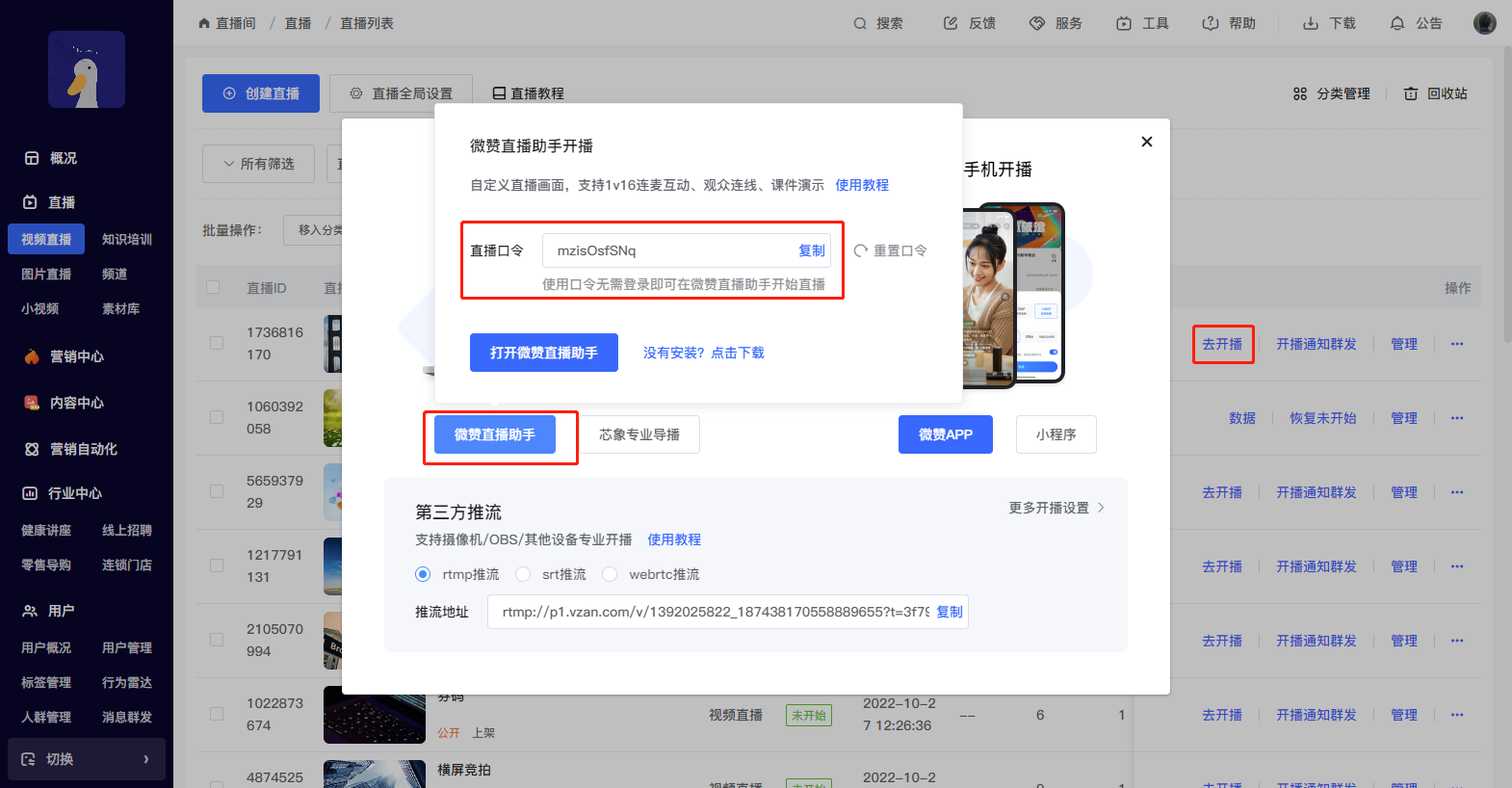Open the 公告 notification bell icon

click(1397, 23)
